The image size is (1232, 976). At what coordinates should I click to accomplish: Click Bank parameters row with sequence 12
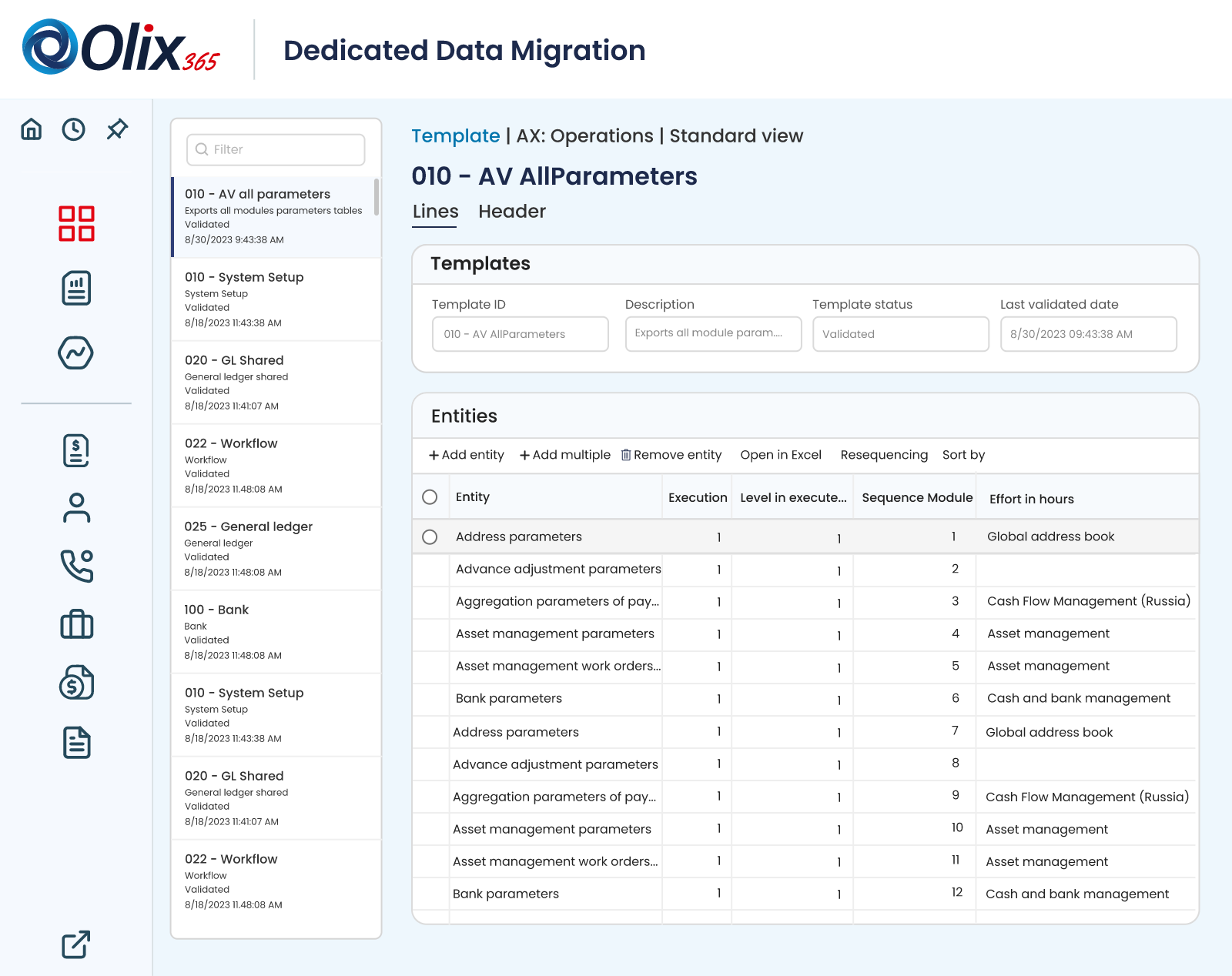click(805, 894)
